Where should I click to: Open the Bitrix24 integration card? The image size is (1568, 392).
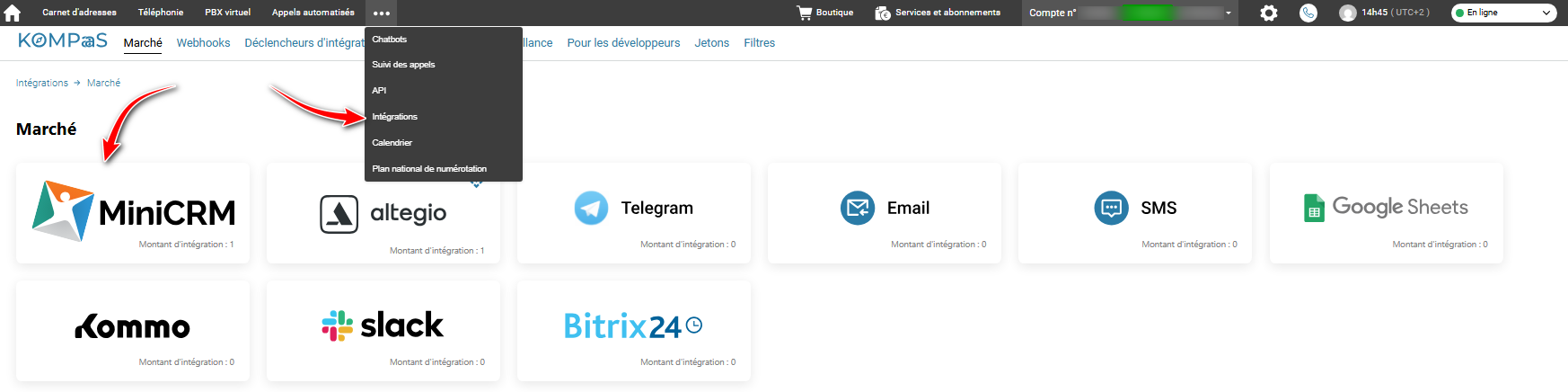coord(634,331)
